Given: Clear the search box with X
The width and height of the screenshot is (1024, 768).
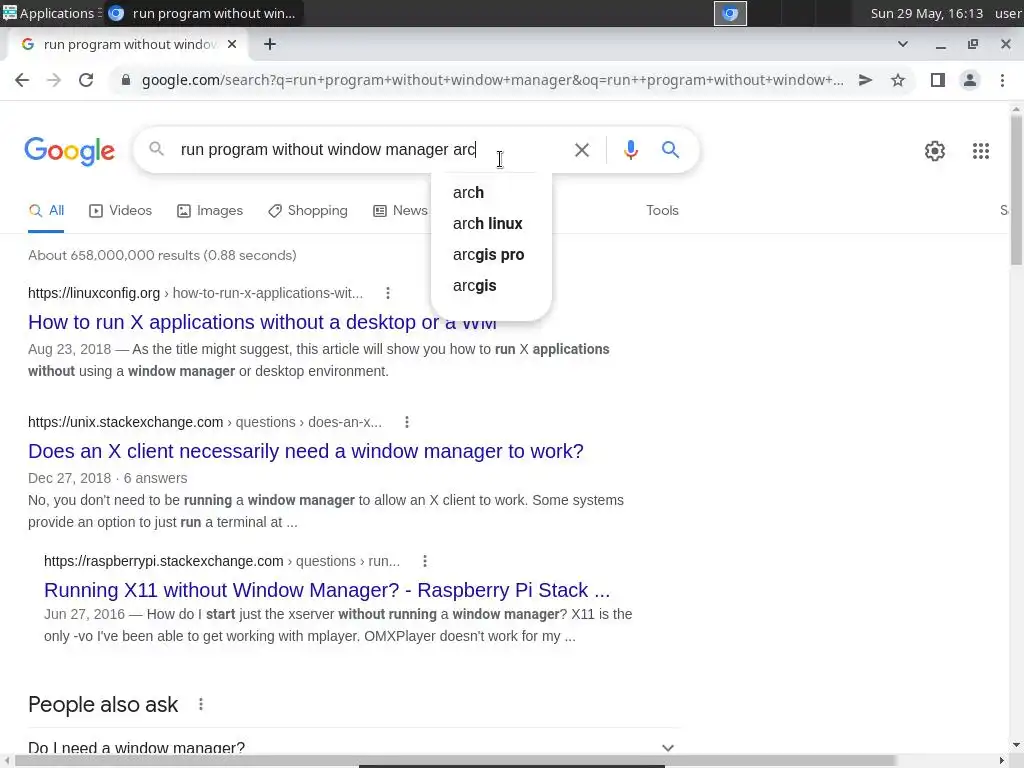Looking at the screenshot, I should point(582,150).
